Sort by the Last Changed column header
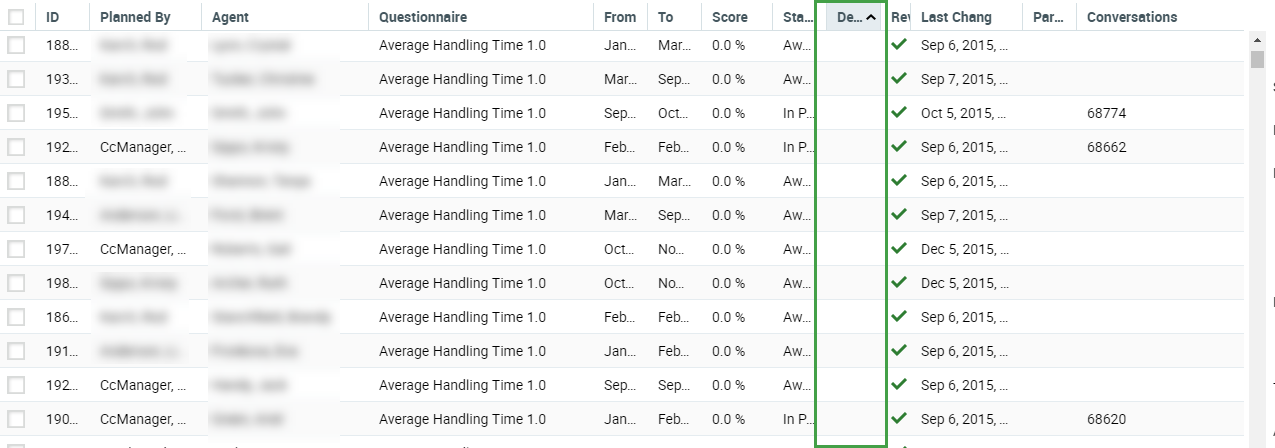 coord(956,17)
